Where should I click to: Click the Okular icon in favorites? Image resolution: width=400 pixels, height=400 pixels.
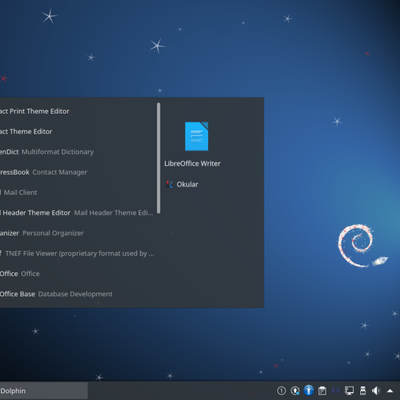tap(170, 184)
